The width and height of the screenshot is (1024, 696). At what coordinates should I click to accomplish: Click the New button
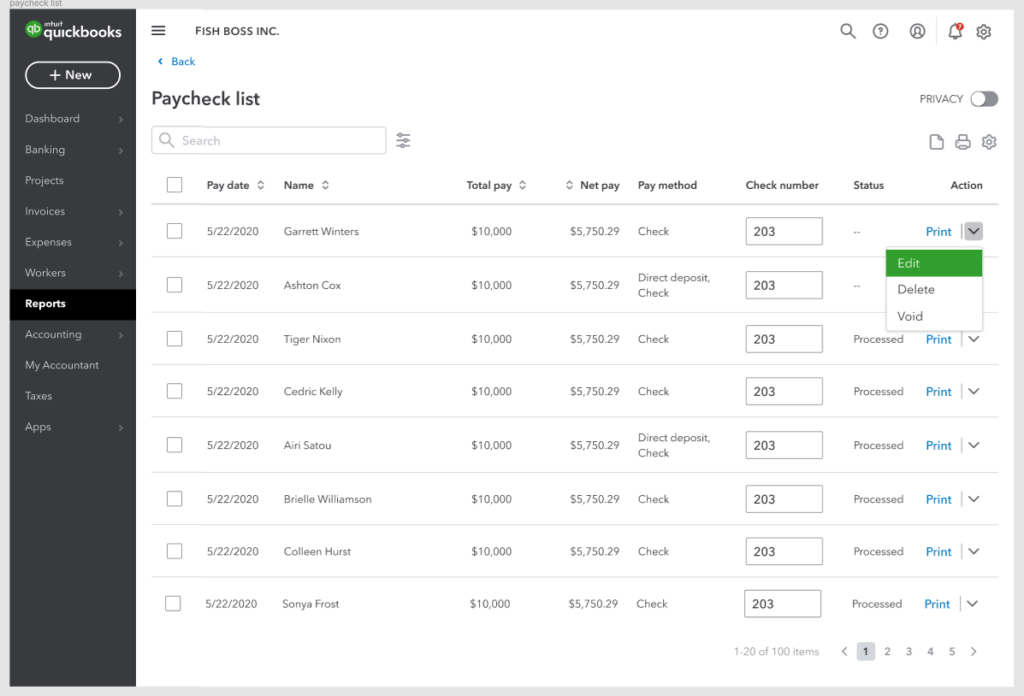72,75
